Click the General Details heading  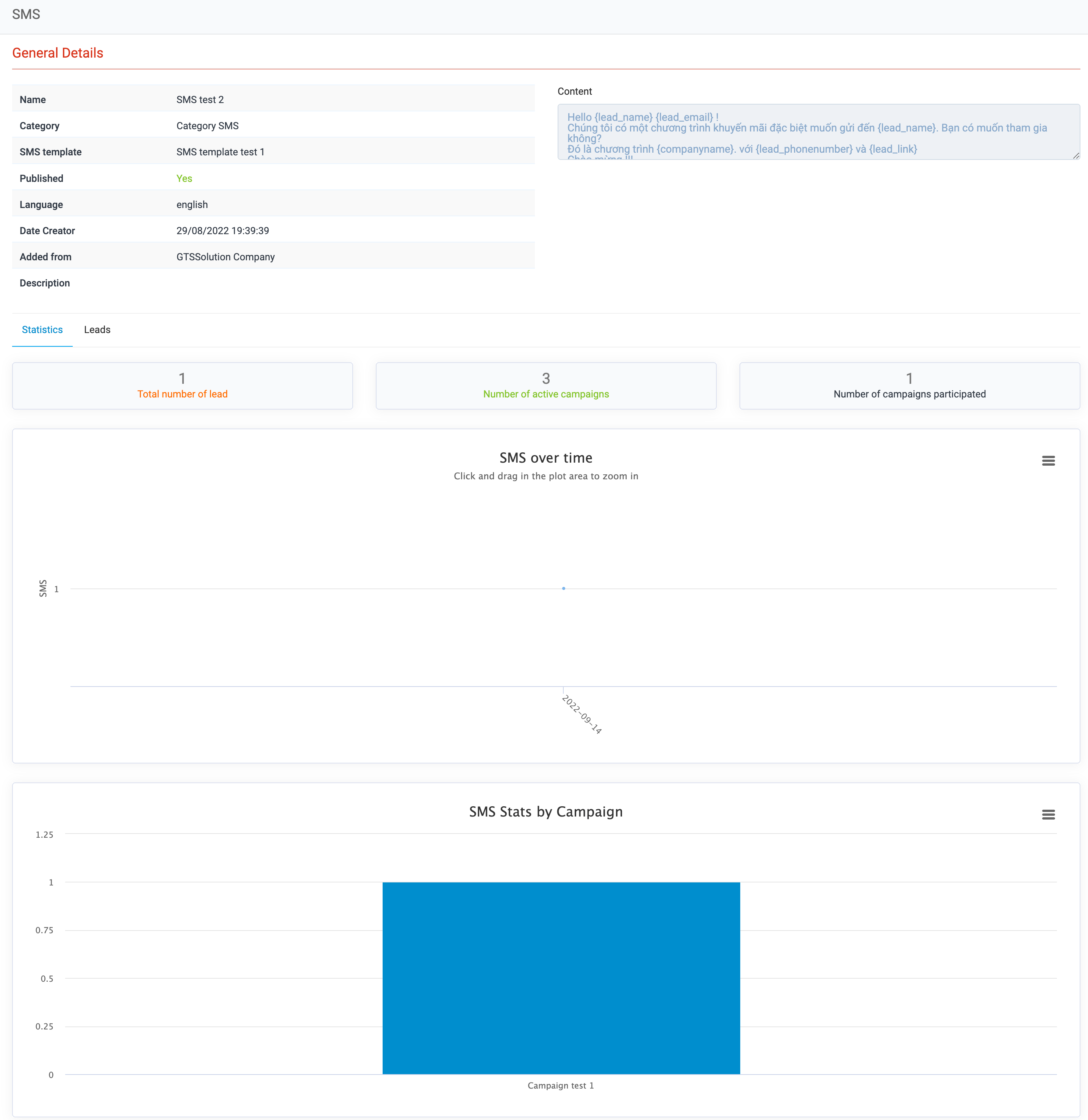(58, 53)
